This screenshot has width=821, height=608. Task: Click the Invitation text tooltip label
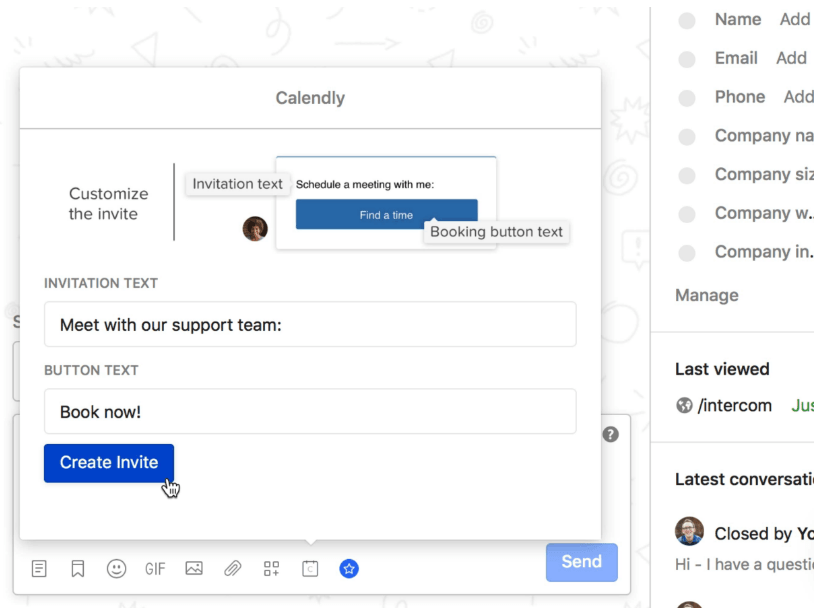(237, 184)
